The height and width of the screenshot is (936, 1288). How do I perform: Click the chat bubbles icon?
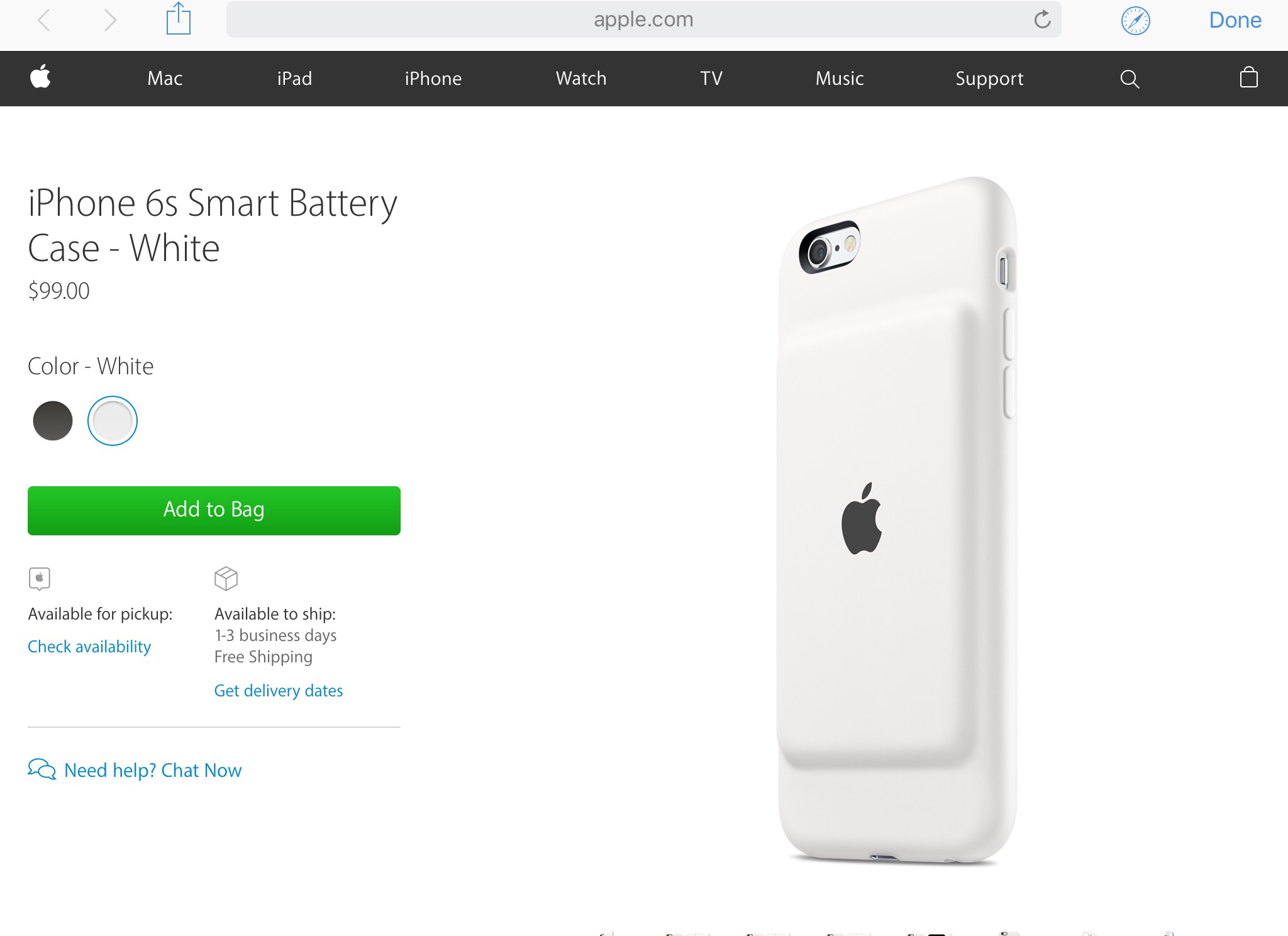(42, 769)
